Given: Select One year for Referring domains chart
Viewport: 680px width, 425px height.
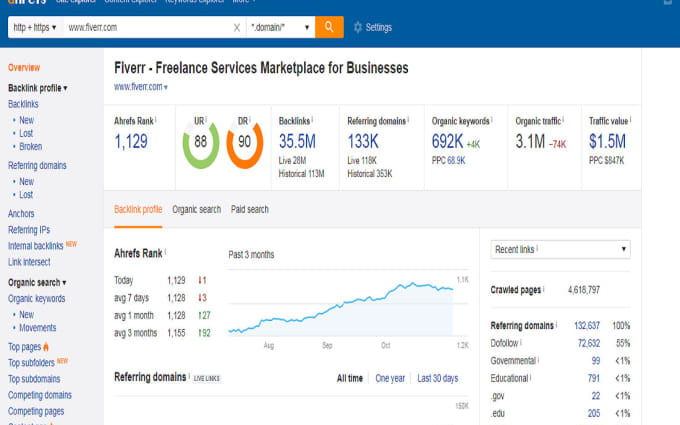Looking at the screenshot, I should pos(390,379).
